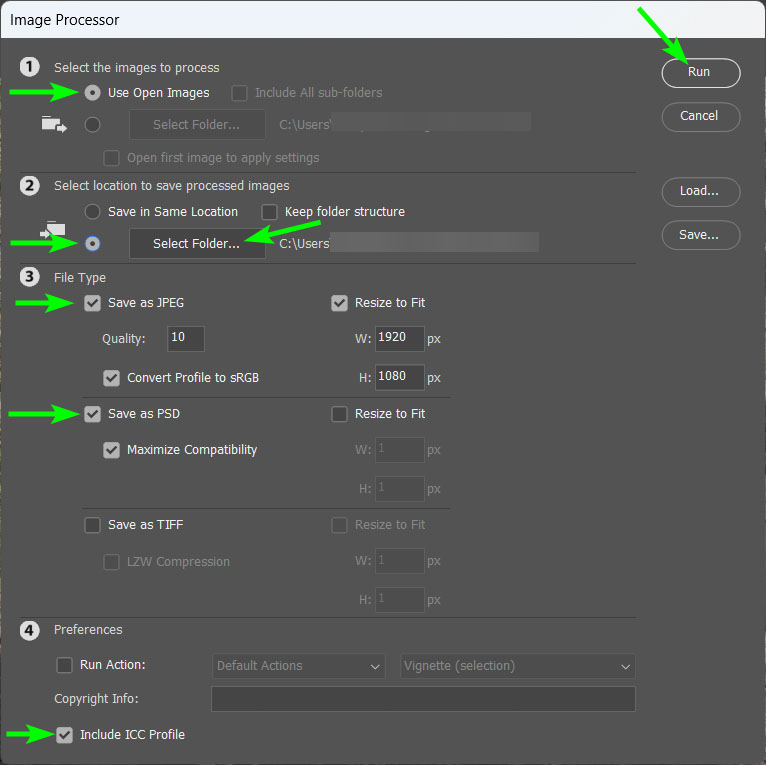Toggle Resize to Fit for JPEG
This screenshot has height=765, width=766.
coord(339,303)
